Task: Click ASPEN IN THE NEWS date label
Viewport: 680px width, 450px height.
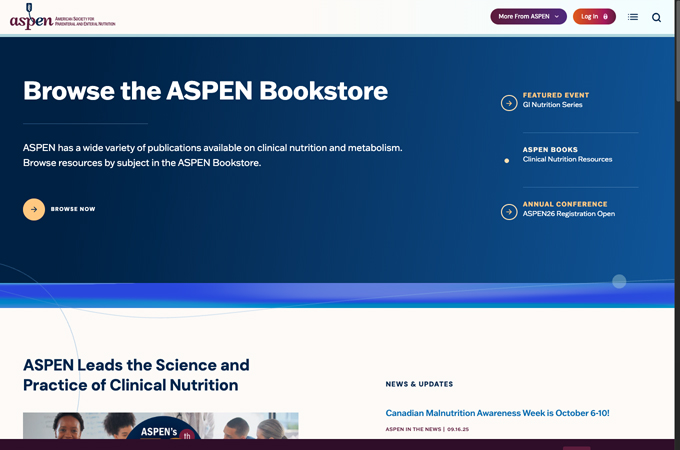Action: [427, 429]
